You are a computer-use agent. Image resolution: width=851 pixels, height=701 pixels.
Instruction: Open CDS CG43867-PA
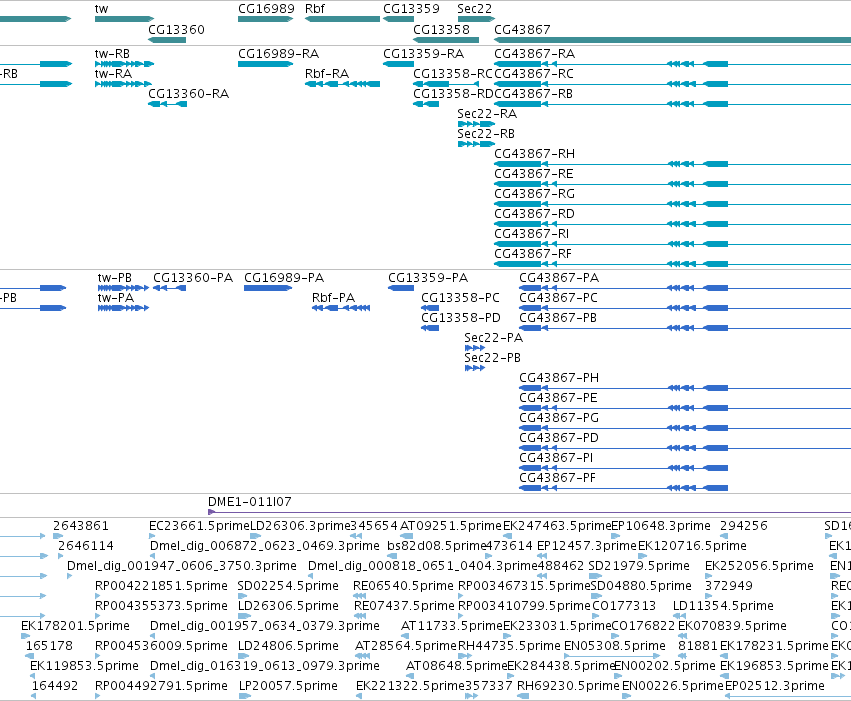point(559,278)
